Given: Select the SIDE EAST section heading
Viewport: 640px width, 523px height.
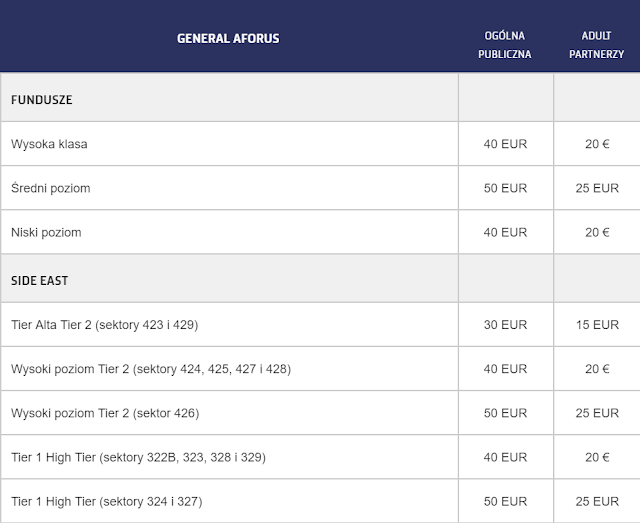Looking at the screenshot, I should [40, 281].
